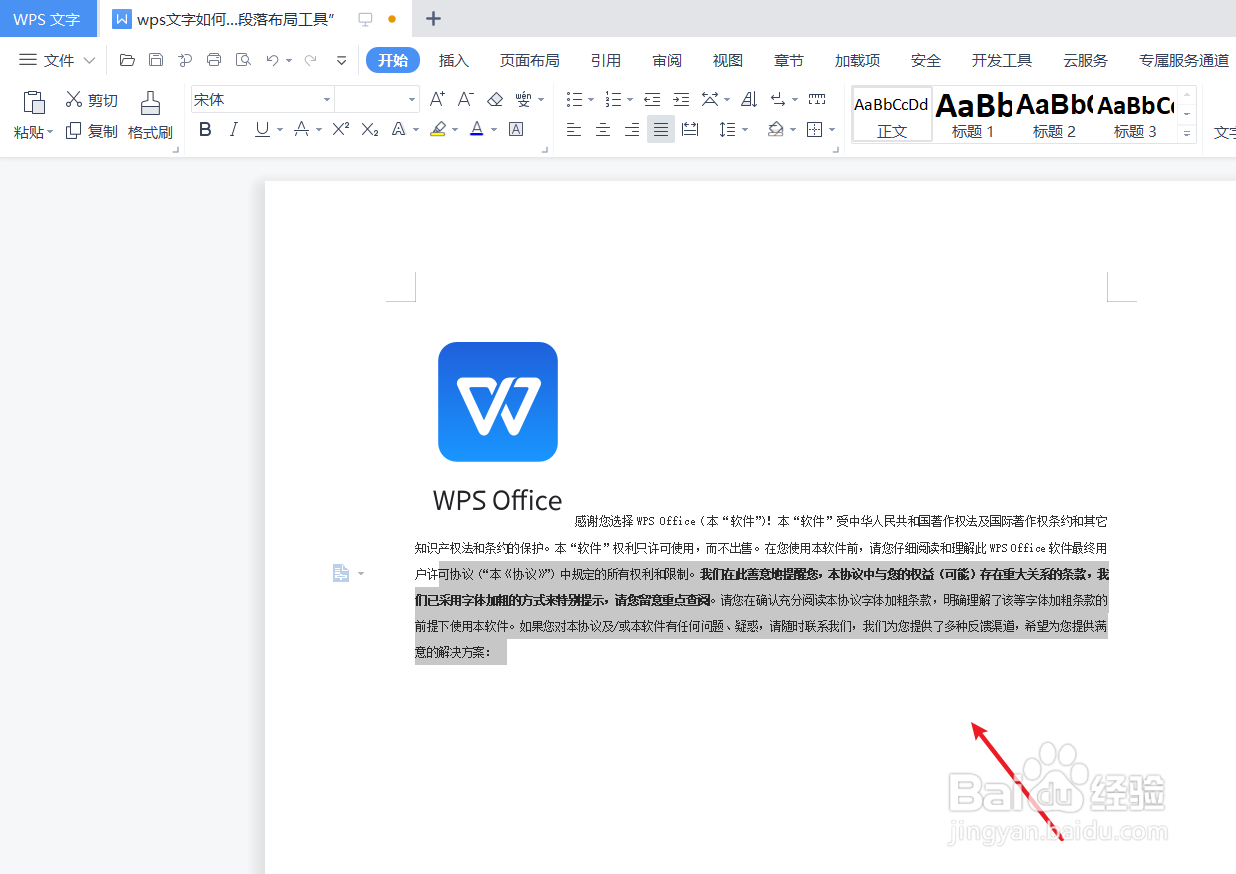The width and height of the screenshot is (1236, 874).
Task: Open the font size dropdown
Action: [412, 99]
